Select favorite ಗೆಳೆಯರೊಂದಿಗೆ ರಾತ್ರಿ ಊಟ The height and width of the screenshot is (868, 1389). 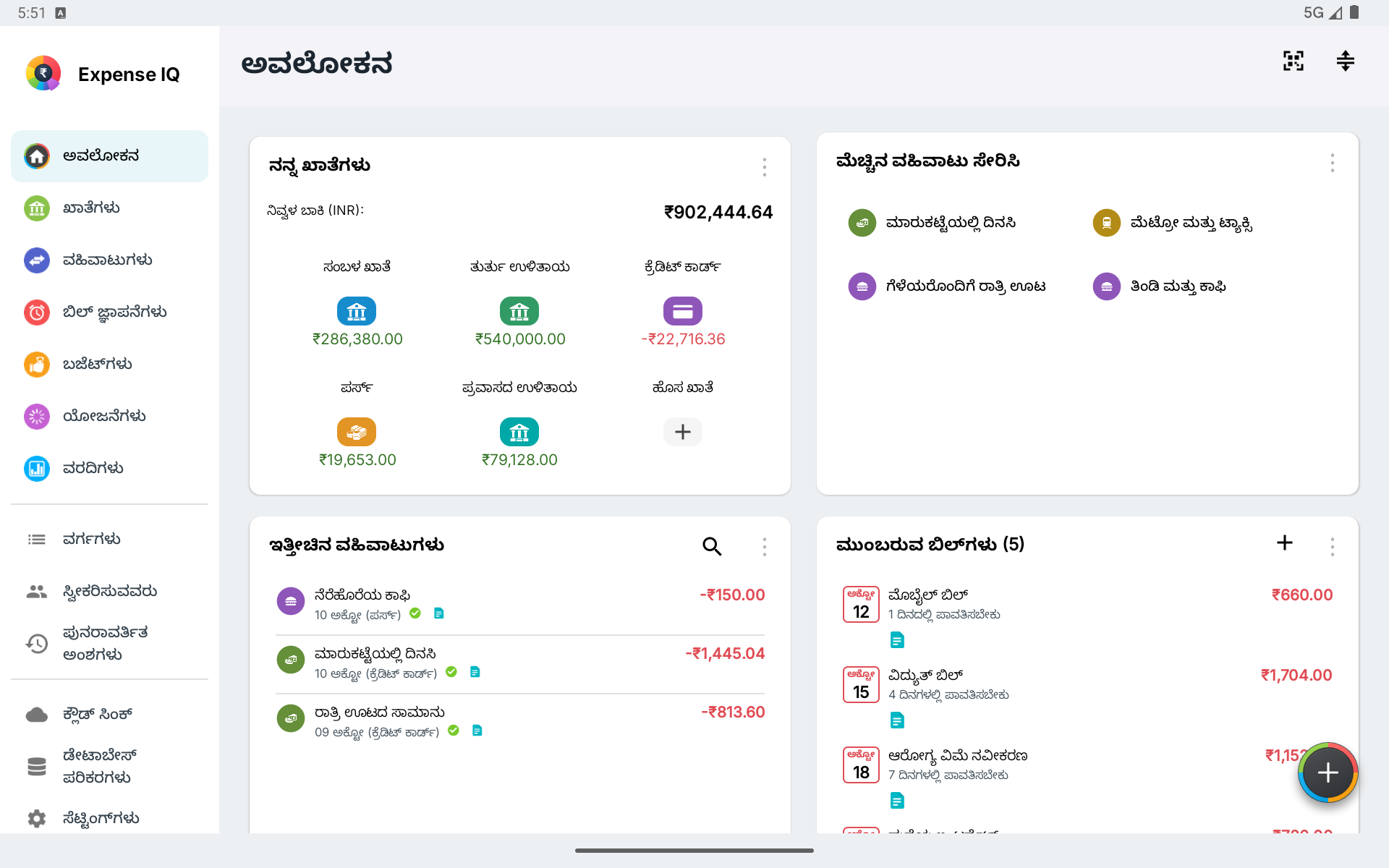pyautogui.click(x=948, y=286)
